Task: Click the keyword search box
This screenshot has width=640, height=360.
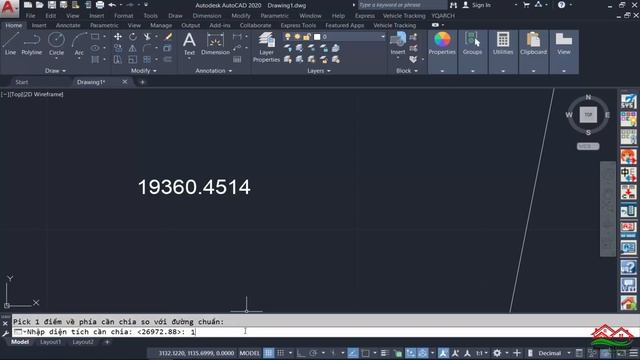Action: point(402,5)
